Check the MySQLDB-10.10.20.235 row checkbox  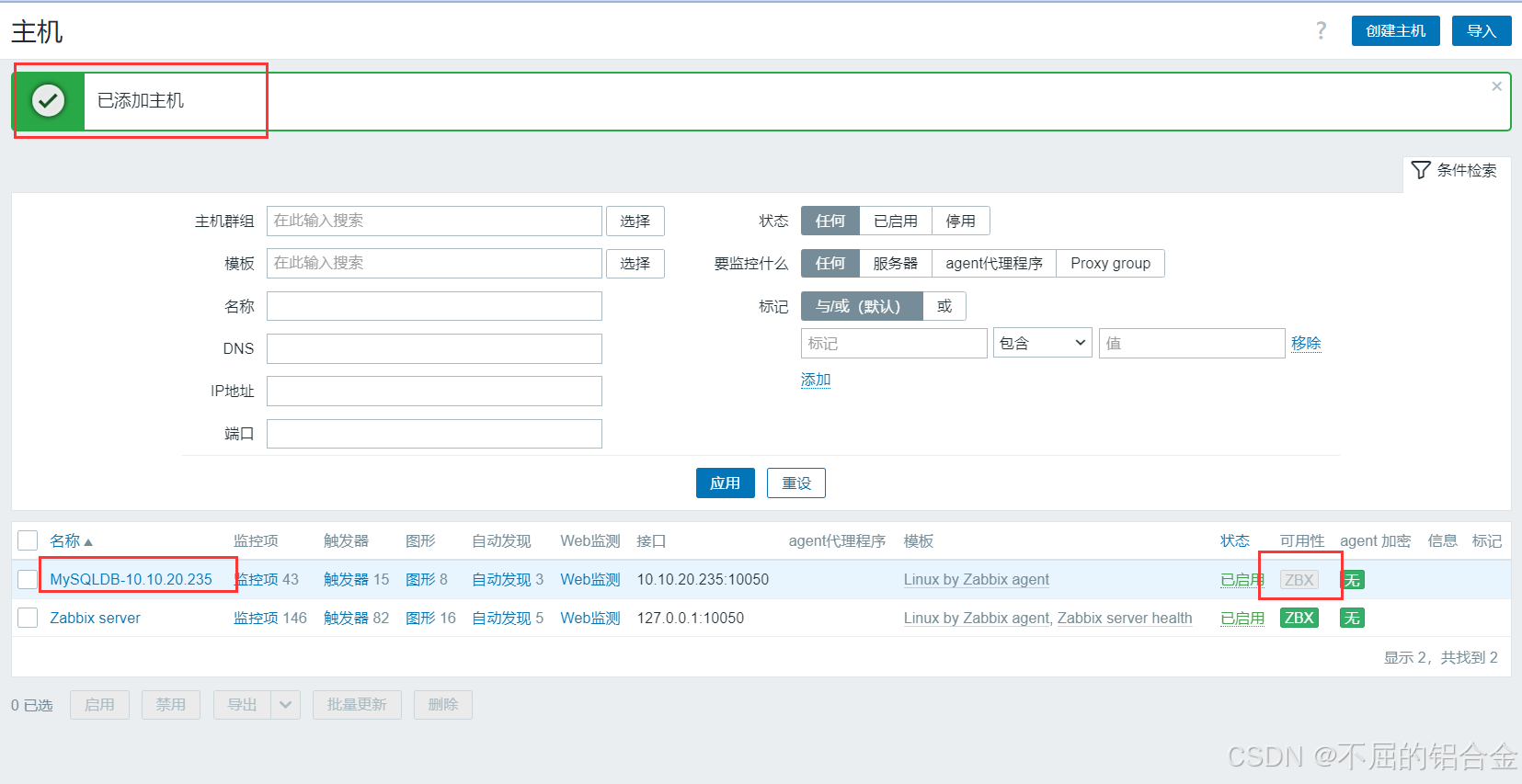[28, 579]
